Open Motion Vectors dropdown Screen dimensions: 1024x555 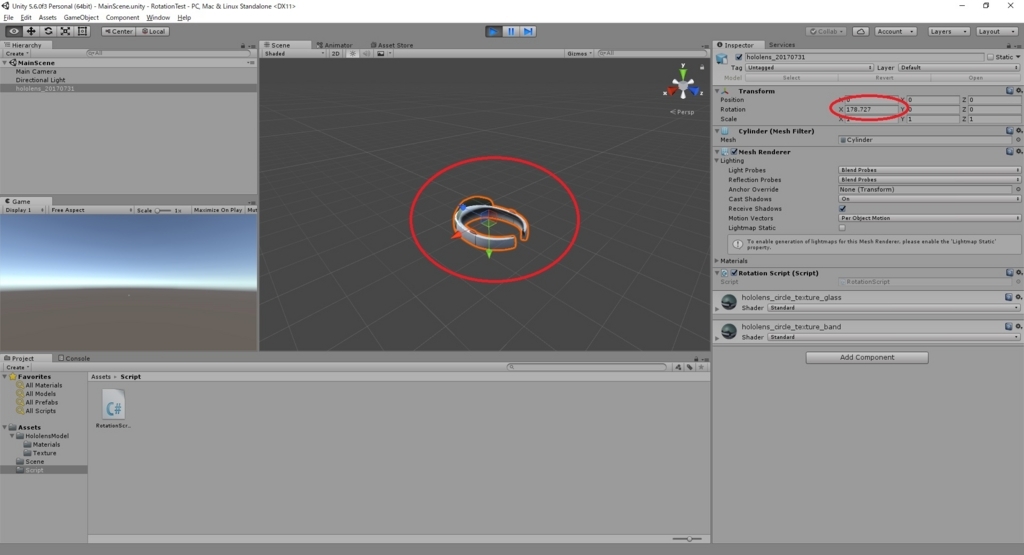929,218
